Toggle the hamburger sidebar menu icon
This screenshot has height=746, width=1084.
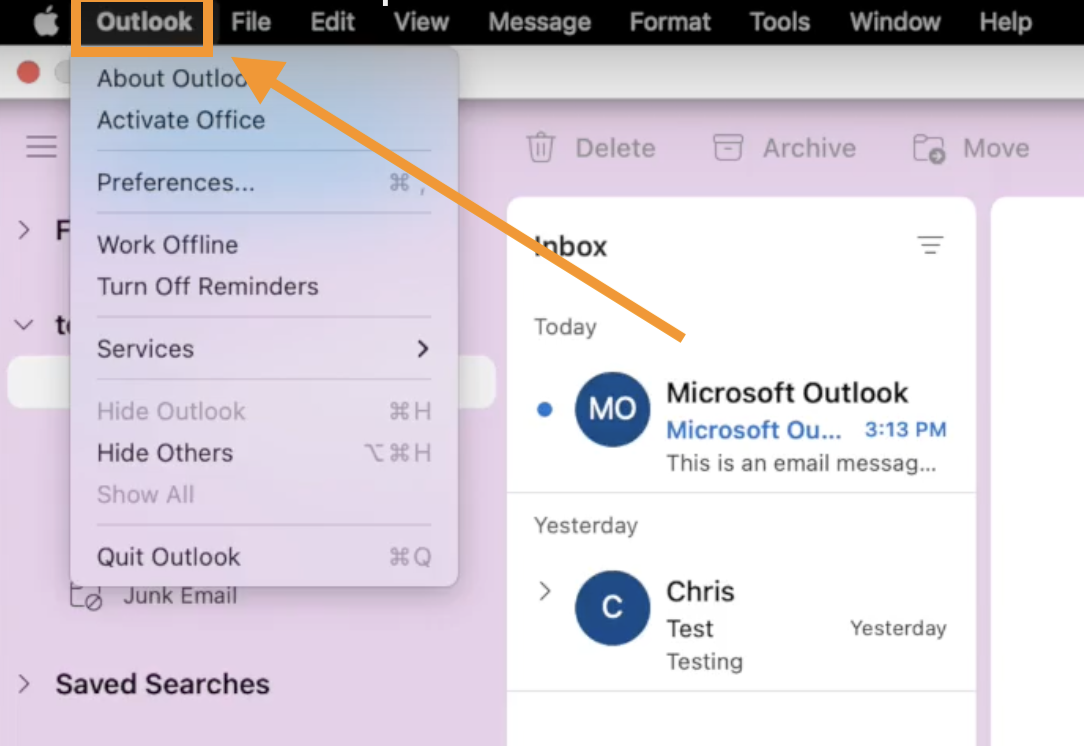[41, 147]
